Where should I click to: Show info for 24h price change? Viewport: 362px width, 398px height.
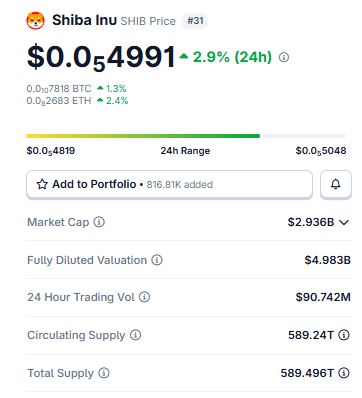point(284,57)
